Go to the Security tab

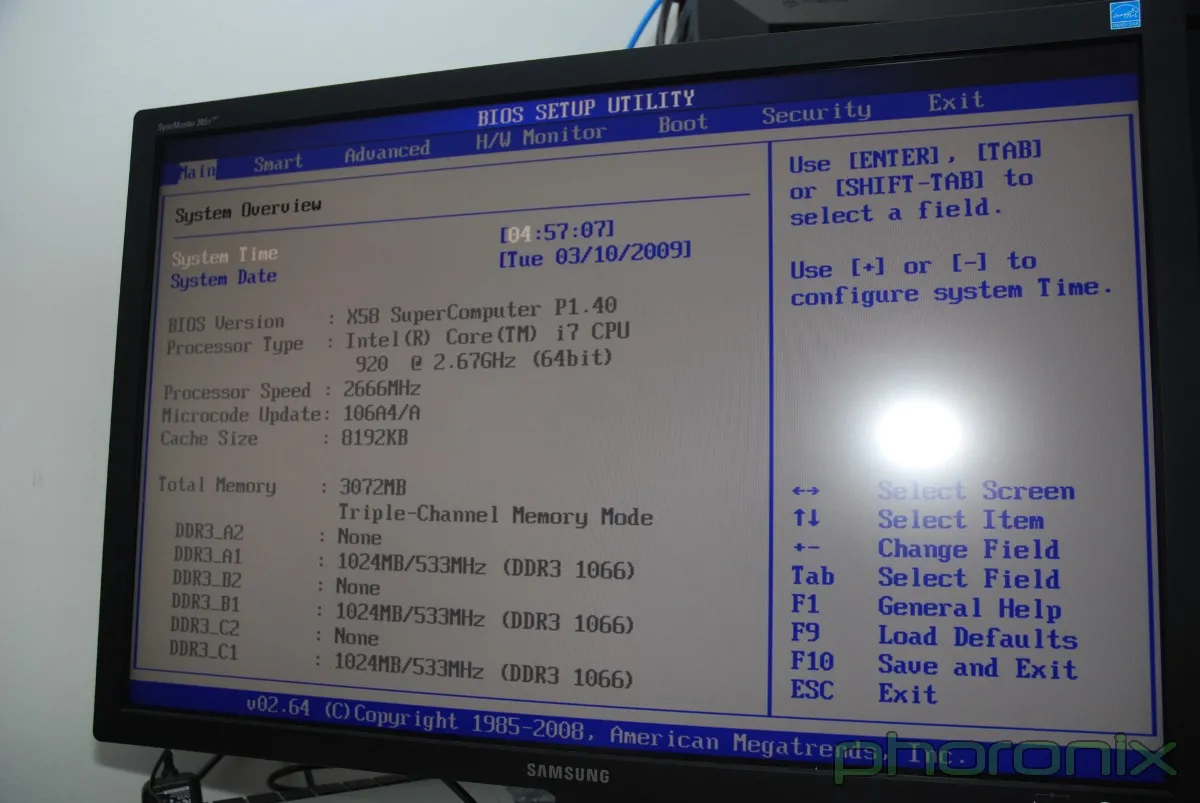tap(816, 113)
